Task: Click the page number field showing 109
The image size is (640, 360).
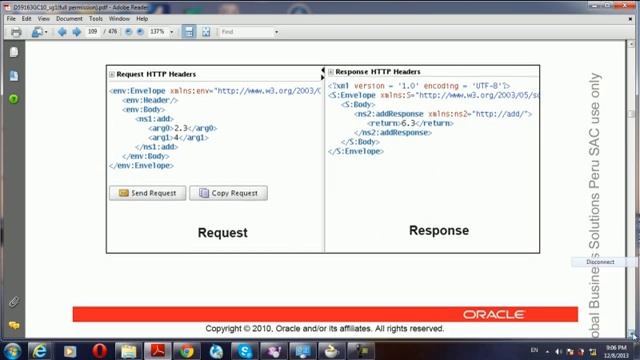Action: click(x=93, y=31)
